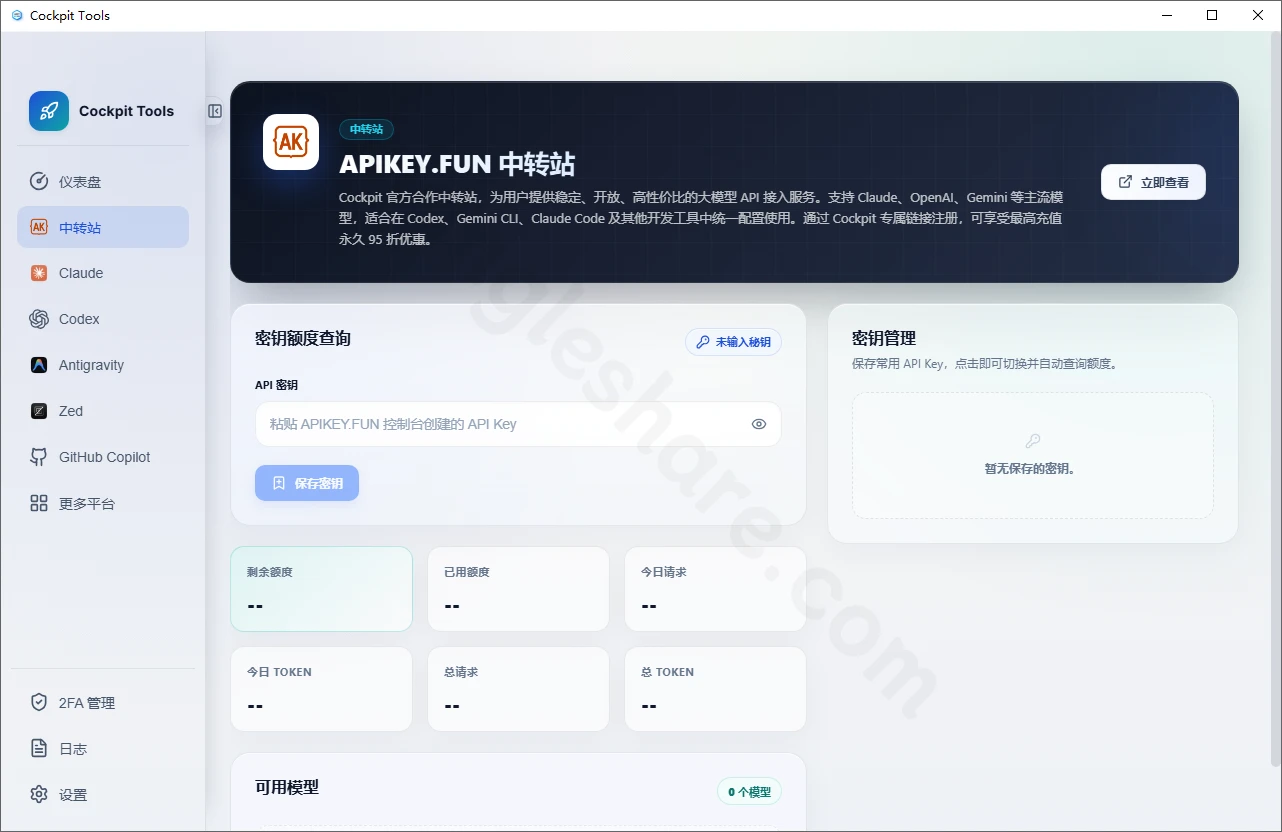Click the Codex knot icon
The height and width of the screenshot is (832, 1282).
tap(39, 319)
